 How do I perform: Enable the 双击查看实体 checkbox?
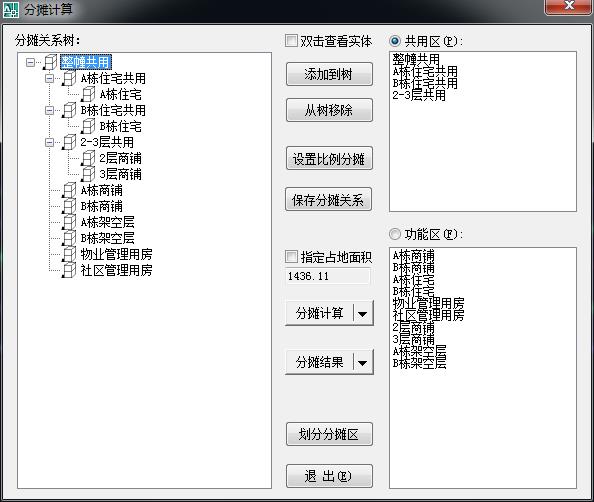point(291,41)
